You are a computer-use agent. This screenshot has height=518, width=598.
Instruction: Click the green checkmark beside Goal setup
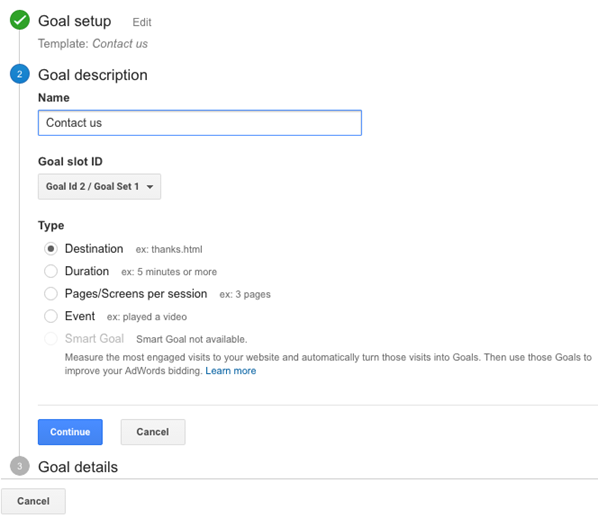click(20, 20)
